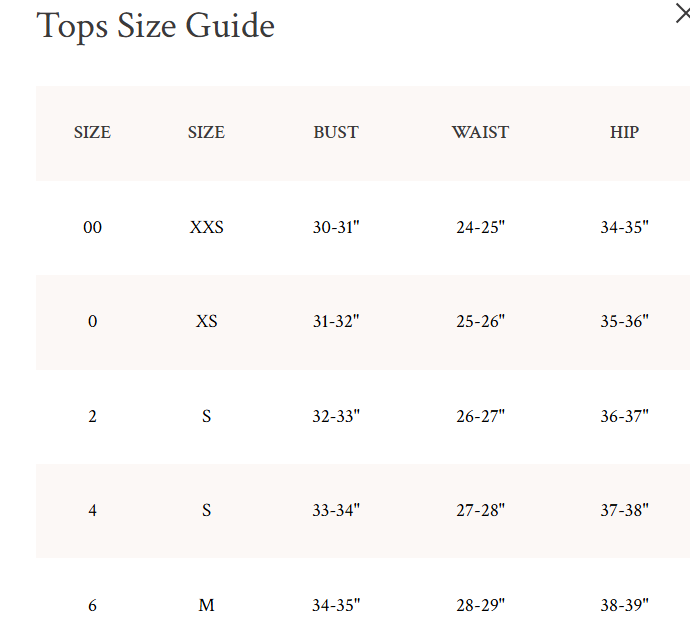Select the 31-32" bust value
Viewport: 690px width, 639px height.
(x=336, y=322)
